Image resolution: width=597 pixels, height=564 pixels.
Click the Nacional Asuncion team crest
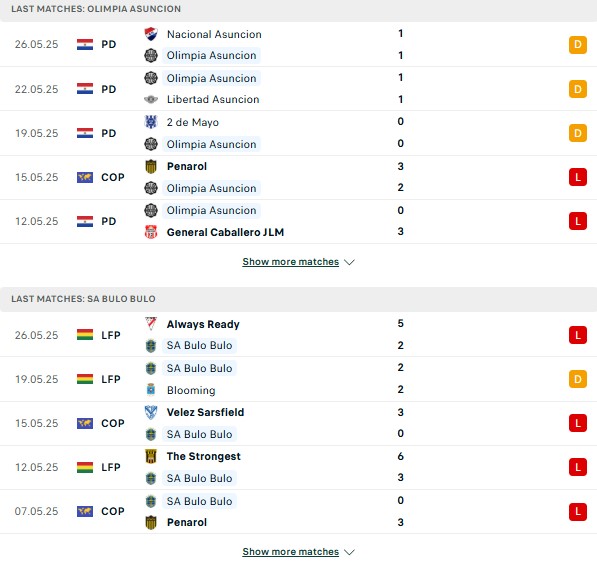[x=151, y=34]
